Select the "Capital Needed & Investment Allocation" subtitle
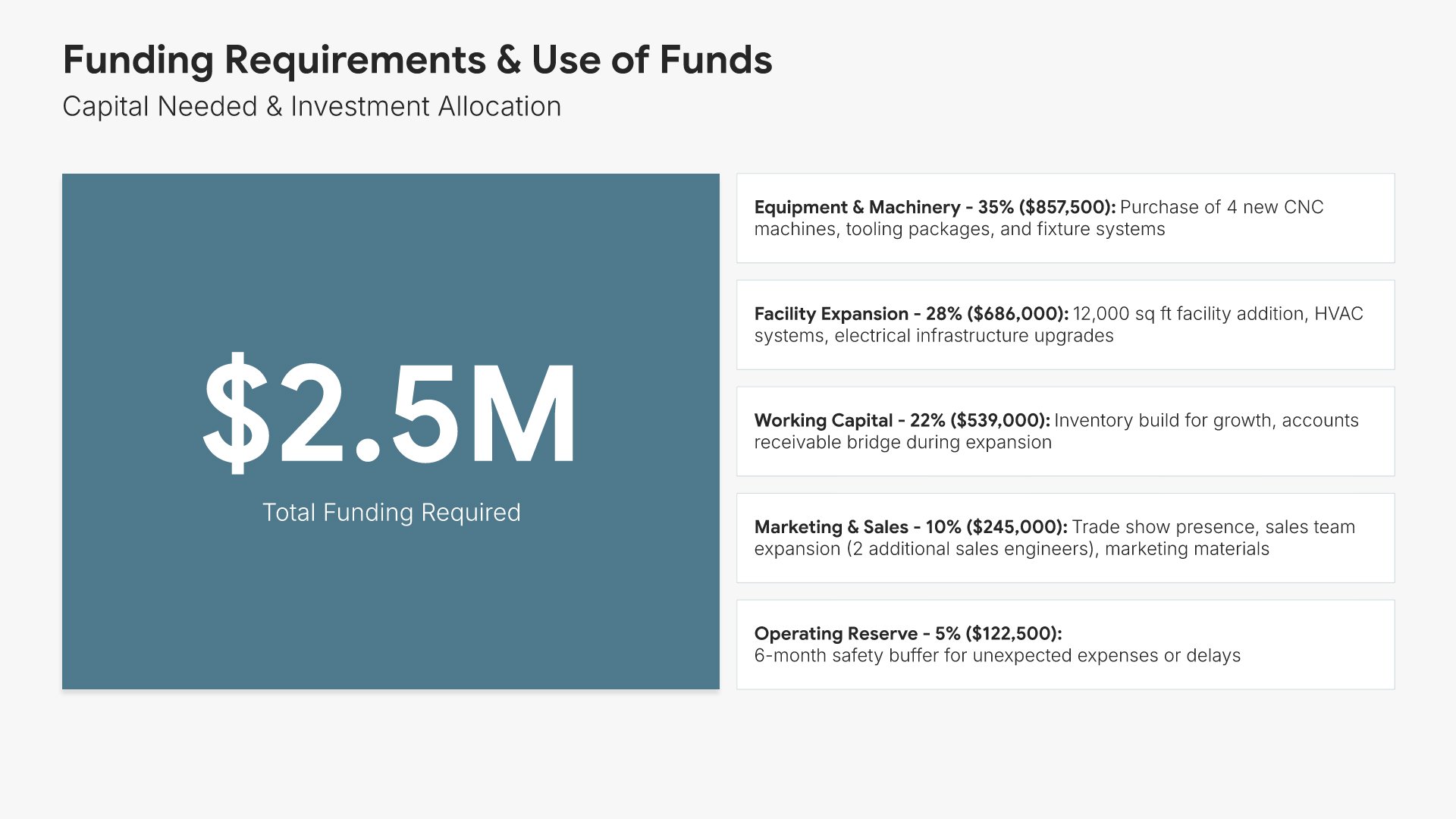 312,107
